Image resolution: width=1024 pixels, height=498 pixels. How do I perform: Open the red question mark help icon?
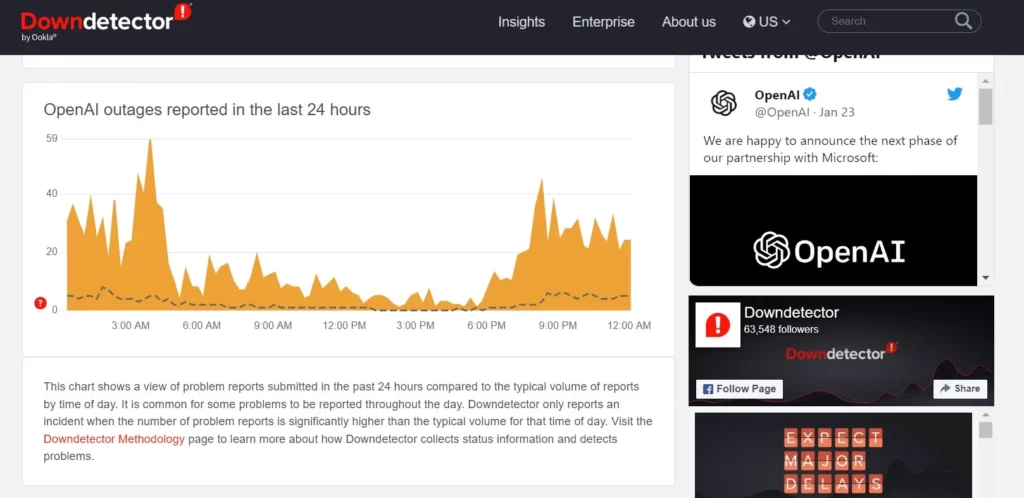point(40,303)
